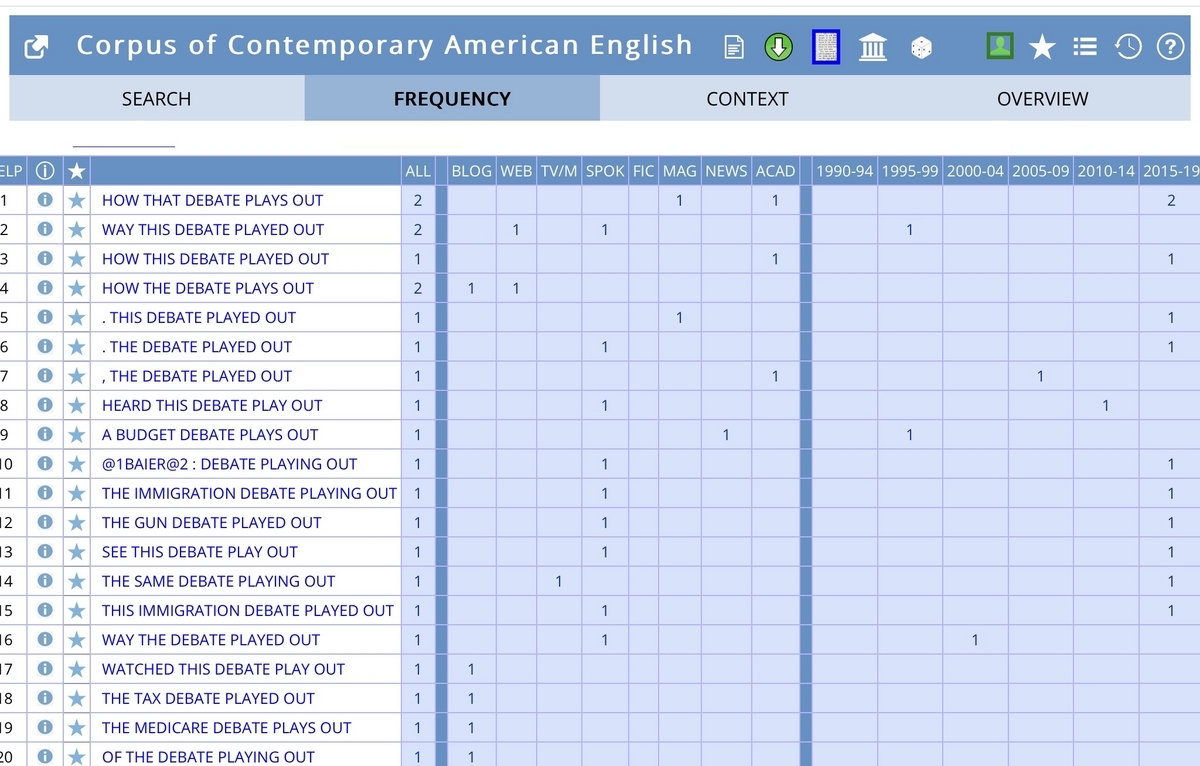Viewport: 1200px width, 766px height.
Task: Click the info icon in table header
Action: click(44, 171)
